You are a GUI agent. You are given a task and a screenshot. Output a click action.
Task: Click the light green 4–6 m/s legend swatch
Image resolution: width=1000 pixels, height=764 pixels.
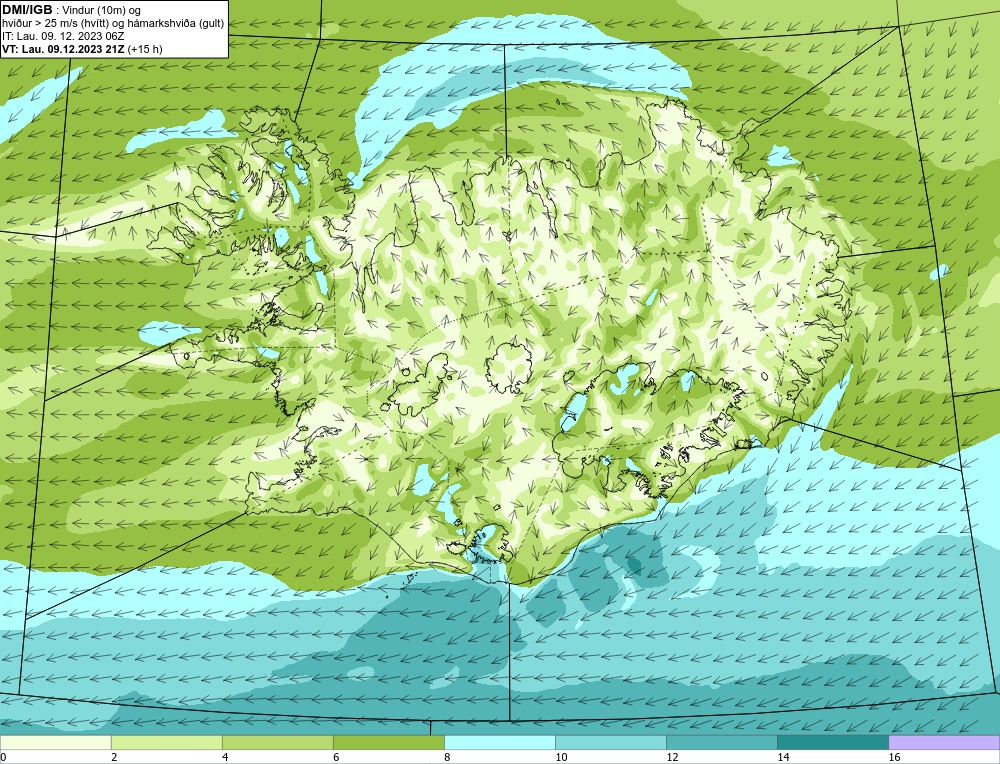(x=277, y=742)
